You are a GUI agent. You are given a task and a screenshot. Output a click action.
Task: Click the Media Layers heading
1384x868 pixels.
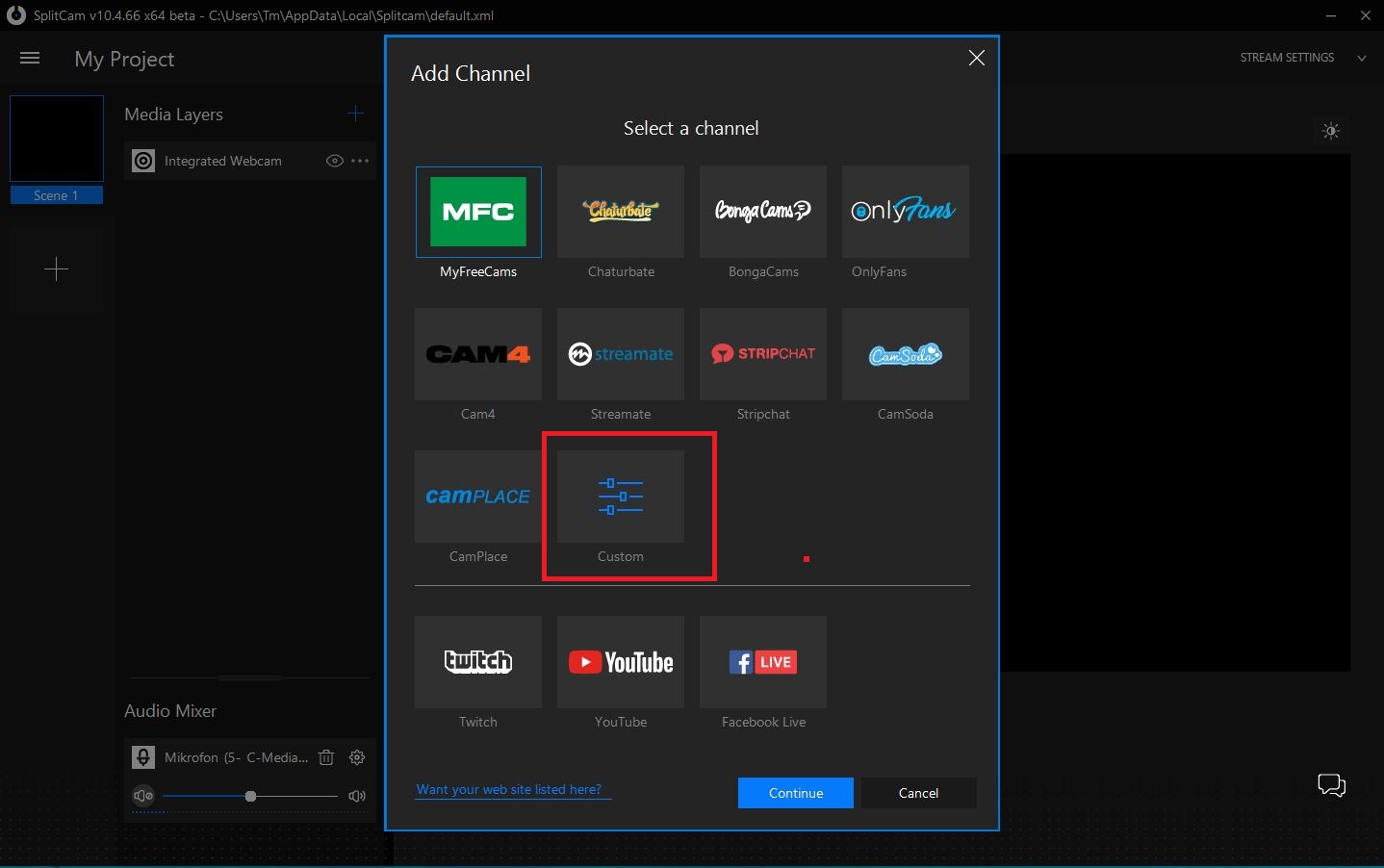click(x=173, y=114)
